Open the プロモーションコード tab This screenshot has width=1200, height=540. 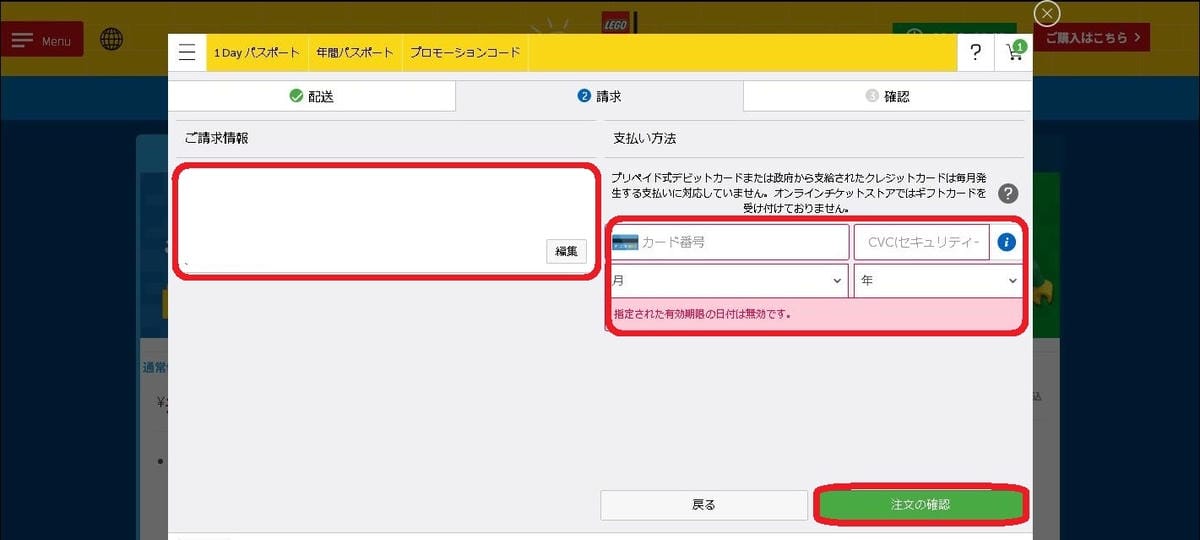(465, 53)
